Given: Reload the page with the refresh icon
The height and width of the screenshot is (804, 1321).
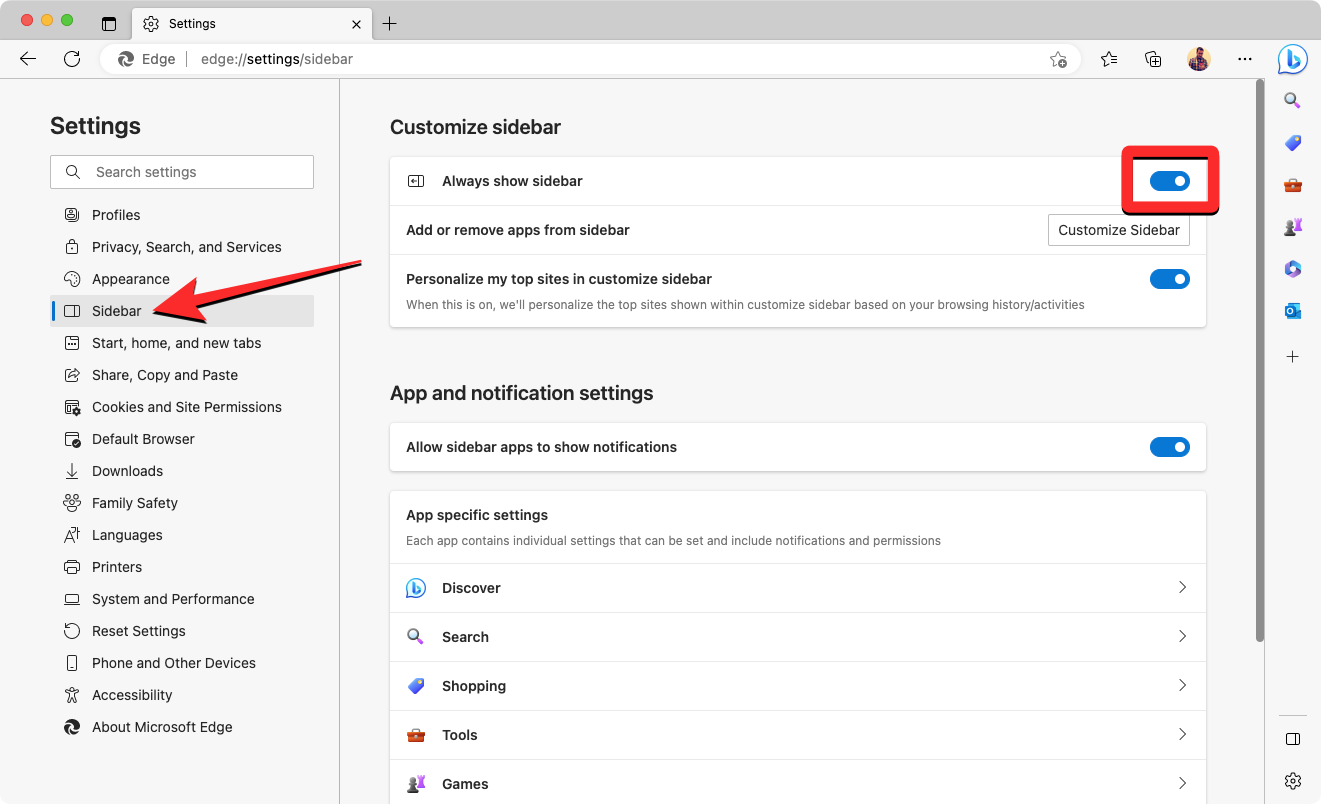Looking at the screenshot, I should point(72,60).
